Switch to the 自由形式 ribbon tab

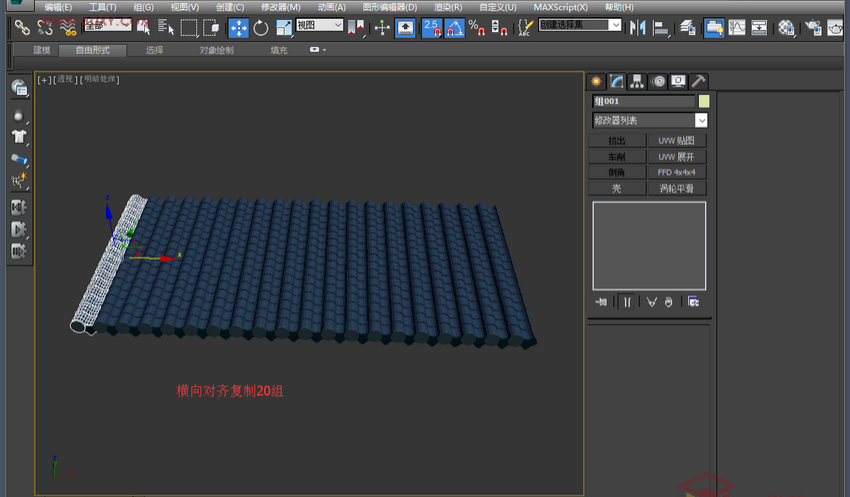pos(93,50)
